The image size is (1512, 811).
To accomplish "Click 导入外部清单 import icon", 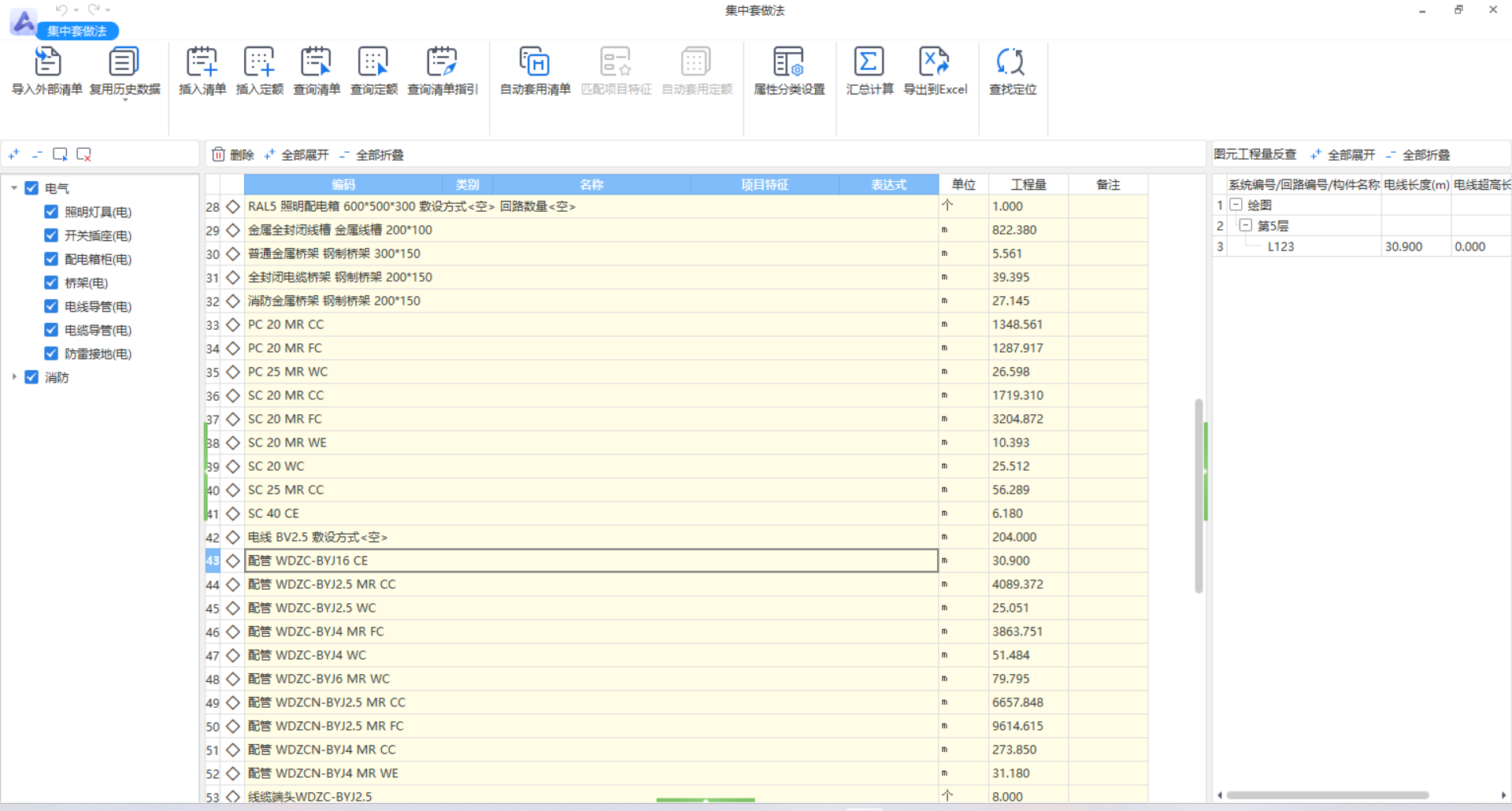I will click(x=47, y=61).
